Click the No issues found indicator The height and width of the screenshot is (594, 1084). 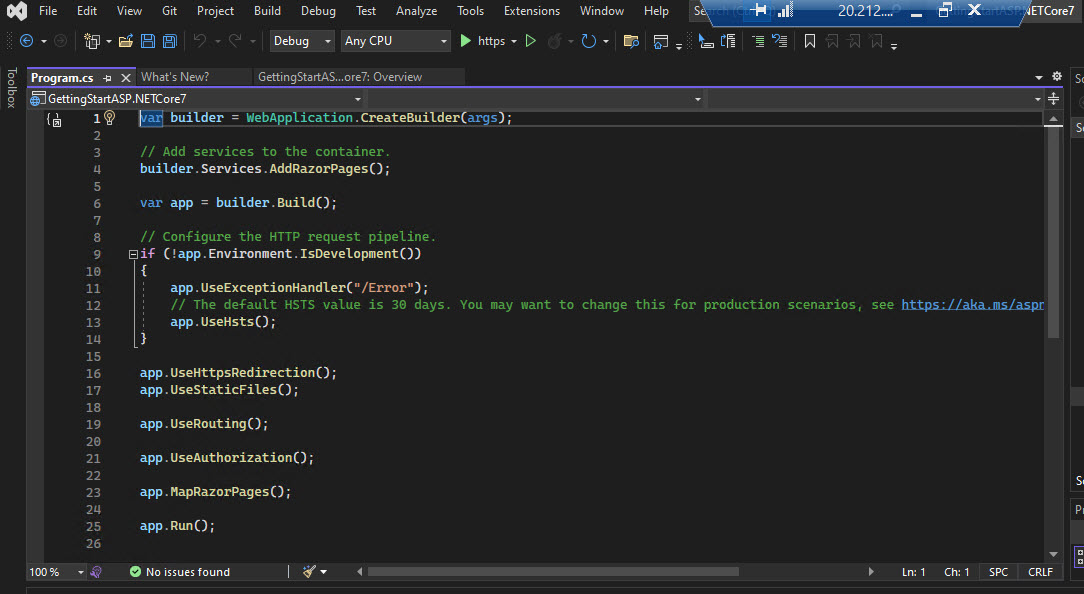[x=180, y=572]
